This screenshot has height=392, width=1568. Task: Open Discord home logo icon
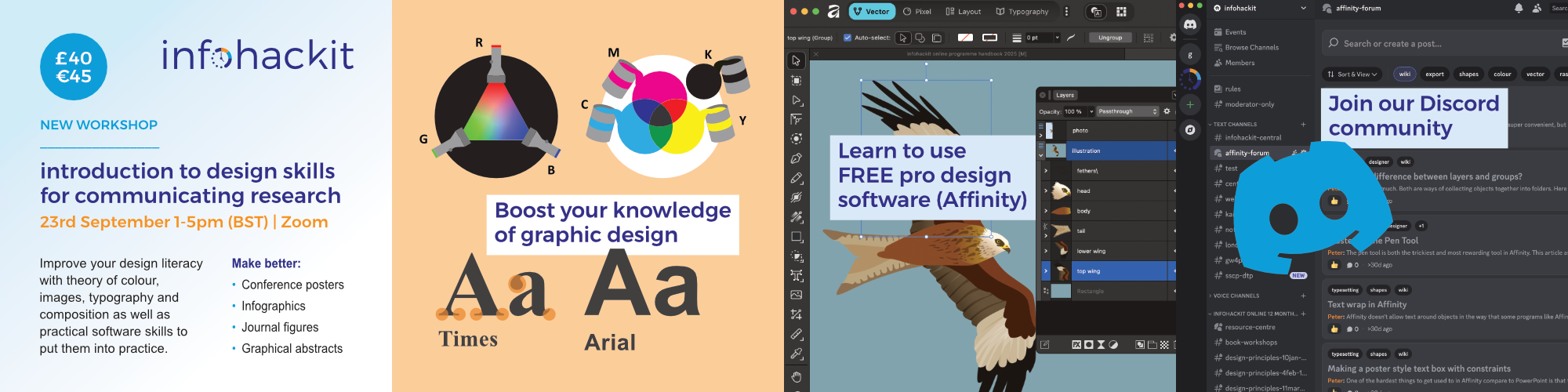1190,25
